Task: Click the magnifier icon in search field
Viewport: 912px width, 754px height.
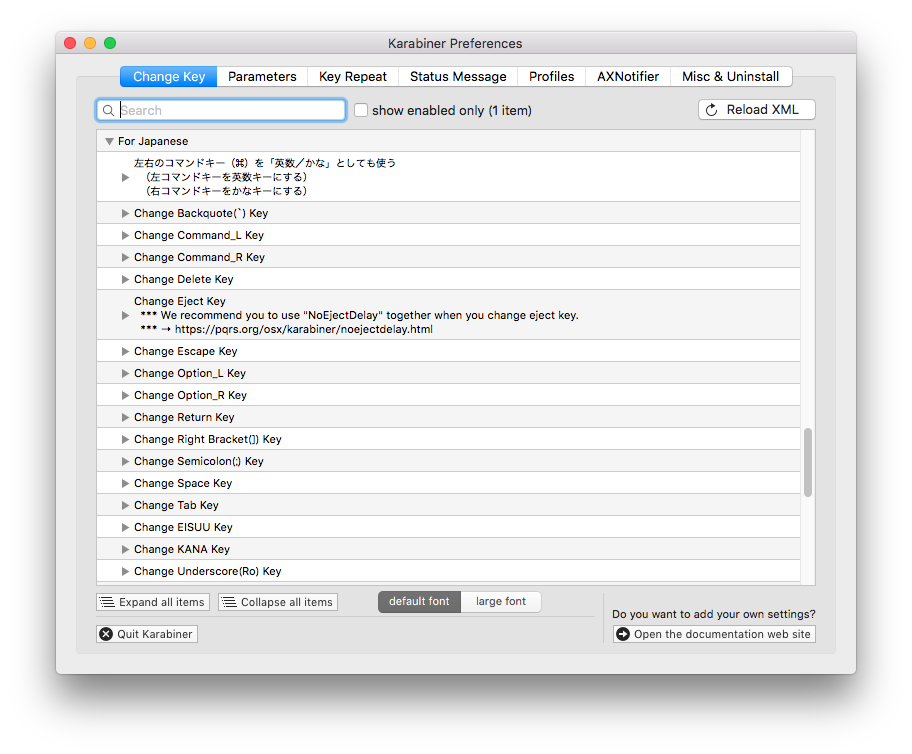Action: tap(108, 110)
